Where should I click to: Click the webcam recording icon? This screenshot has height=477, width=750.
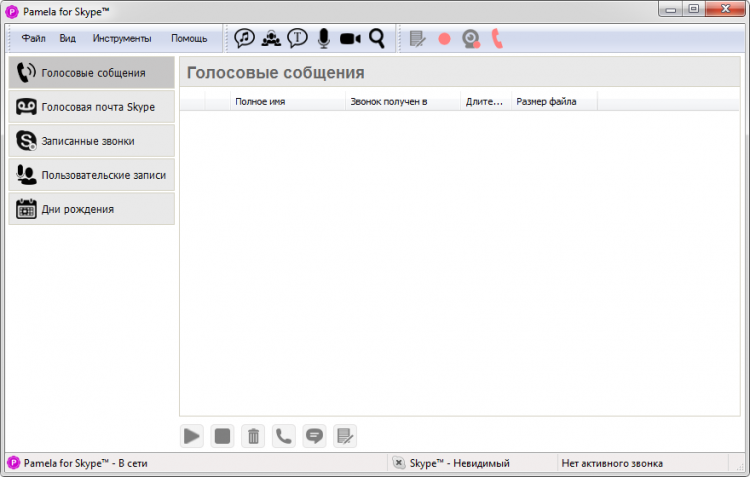click(x=471, y=39)
